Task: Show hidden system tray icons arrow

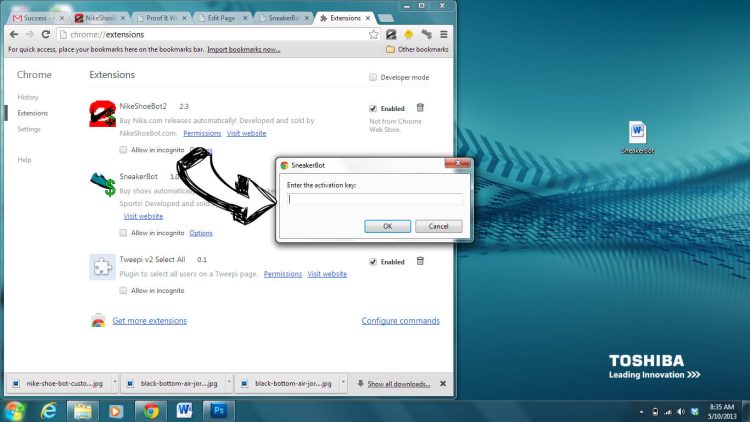Action: (x=642, y=411)
